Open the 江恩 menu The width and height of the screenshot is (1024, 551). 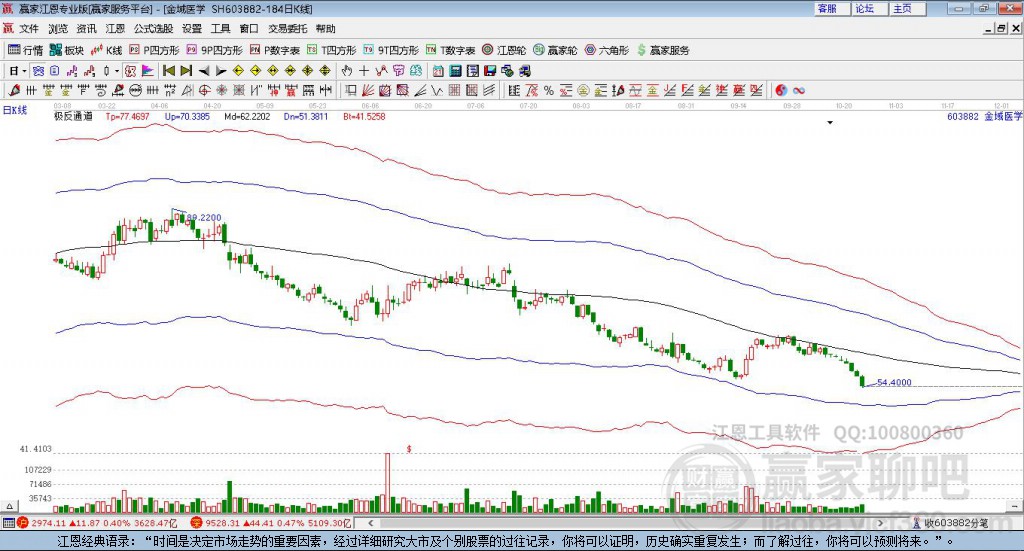(115, 29)
